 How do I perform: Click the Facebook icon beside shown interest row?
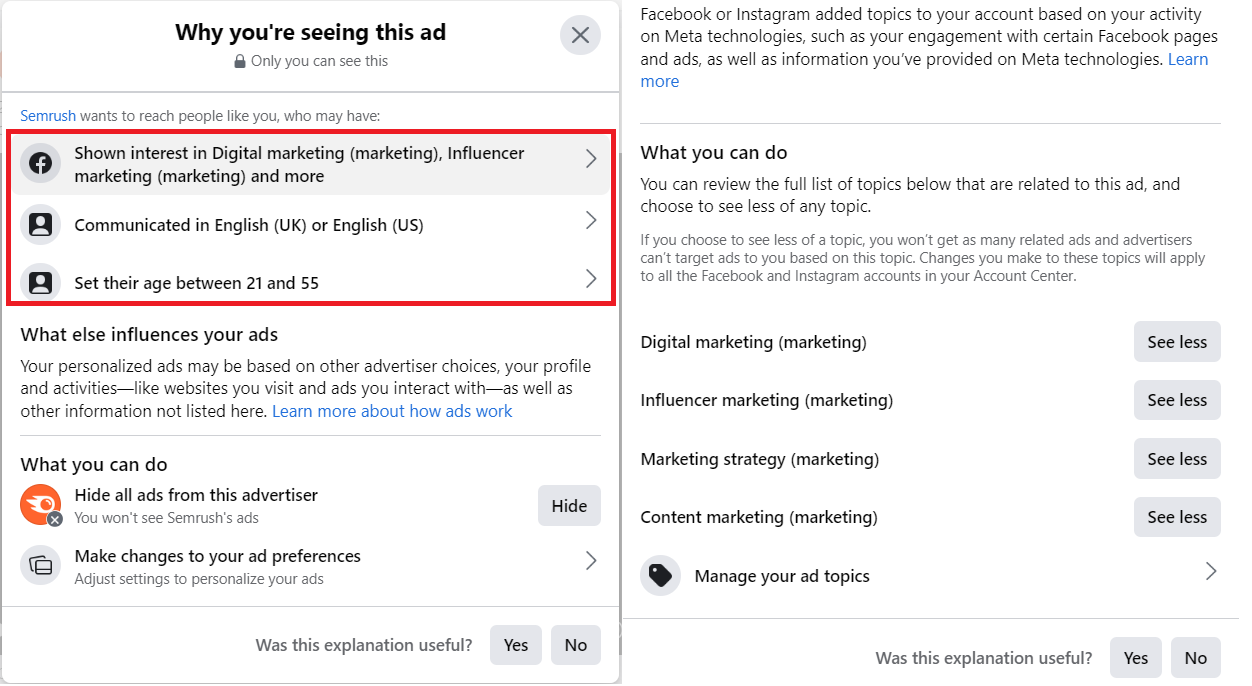tap(41, 164)
